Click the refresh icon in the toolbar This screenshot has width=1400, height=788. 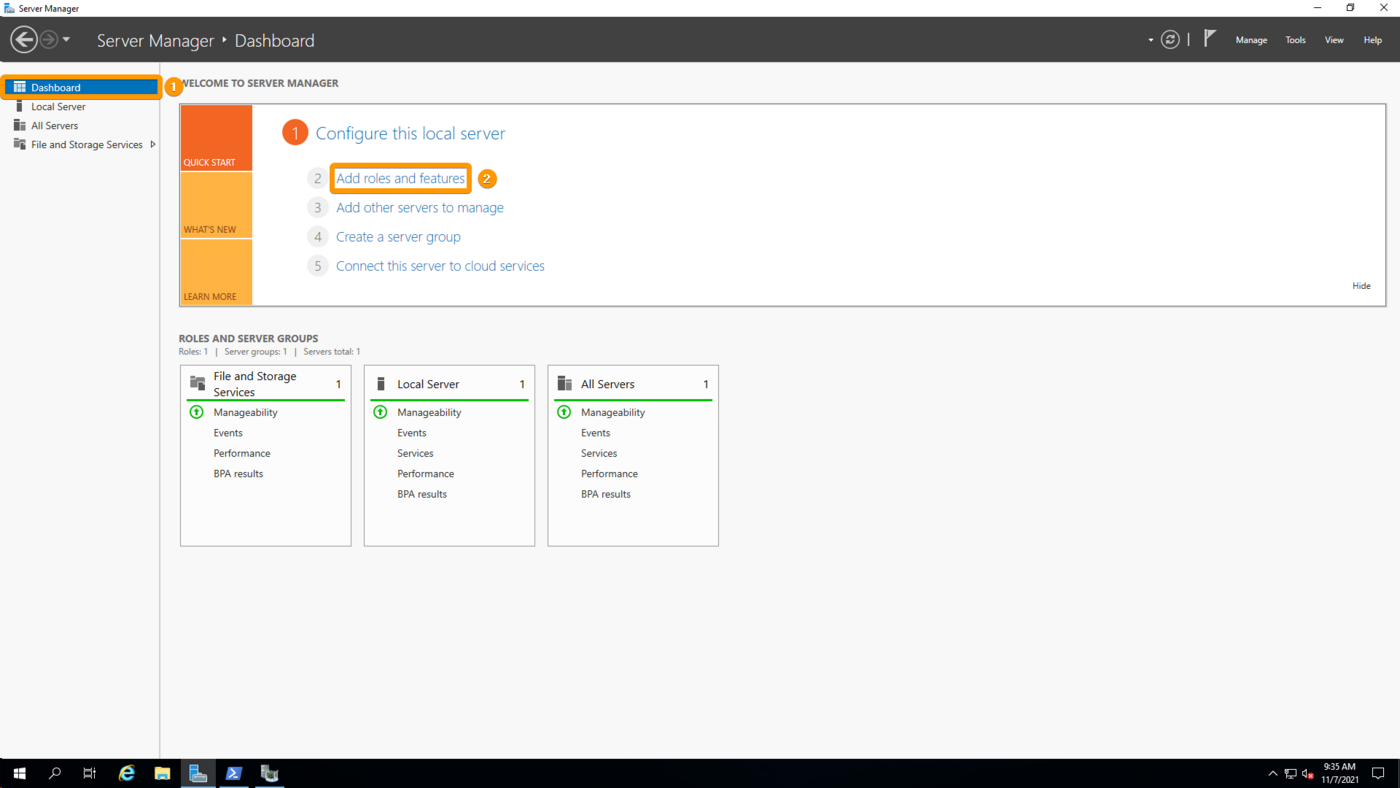tap(1170, 39)
